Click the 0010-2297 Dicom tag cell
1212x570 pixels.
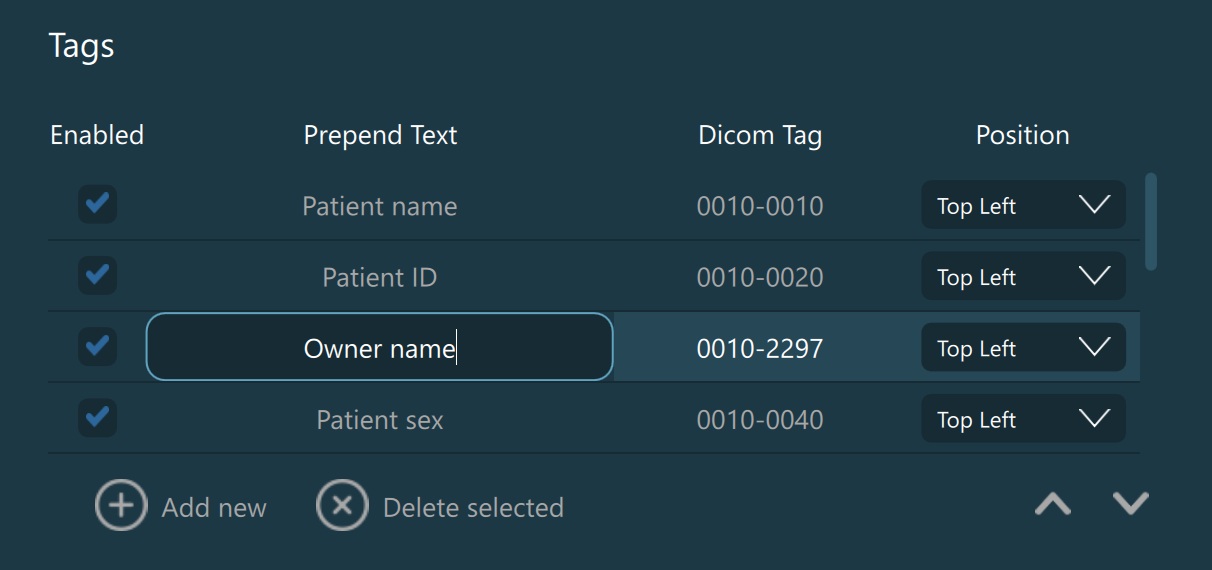[x=760, y=348]
